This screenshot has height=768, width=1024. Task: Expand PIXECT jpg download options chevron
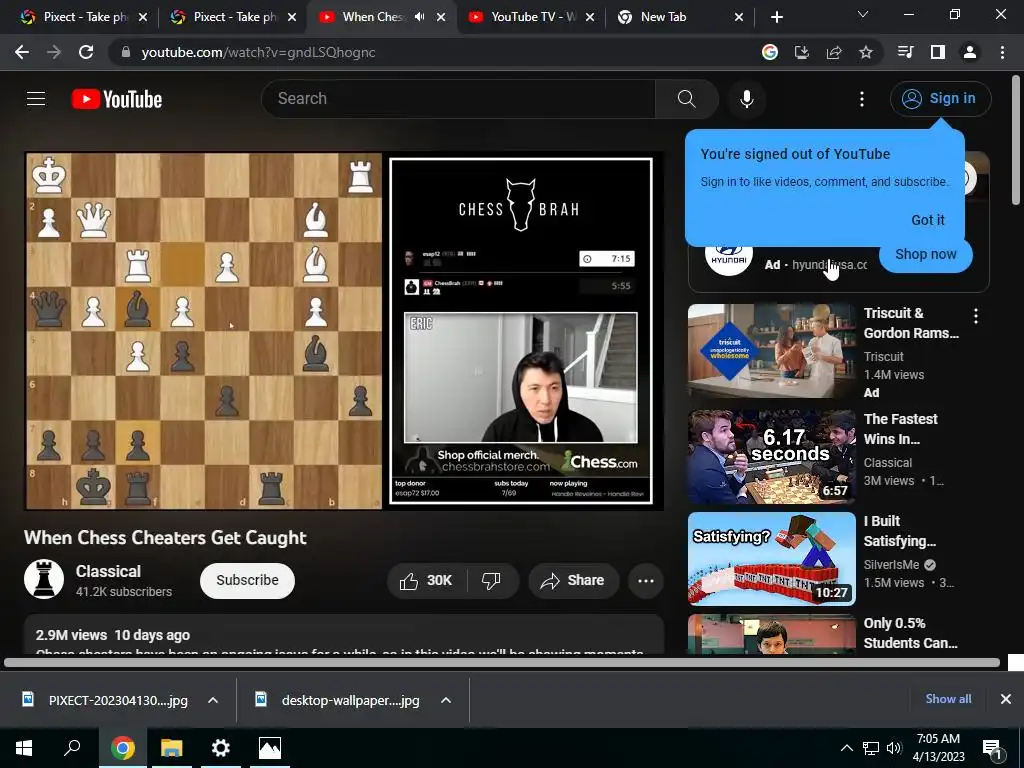tap(213, 700)
